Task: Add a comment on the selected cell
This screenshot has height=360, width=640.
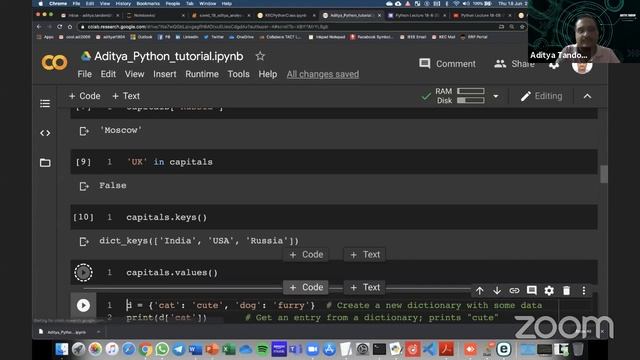Action: (531, 290)
